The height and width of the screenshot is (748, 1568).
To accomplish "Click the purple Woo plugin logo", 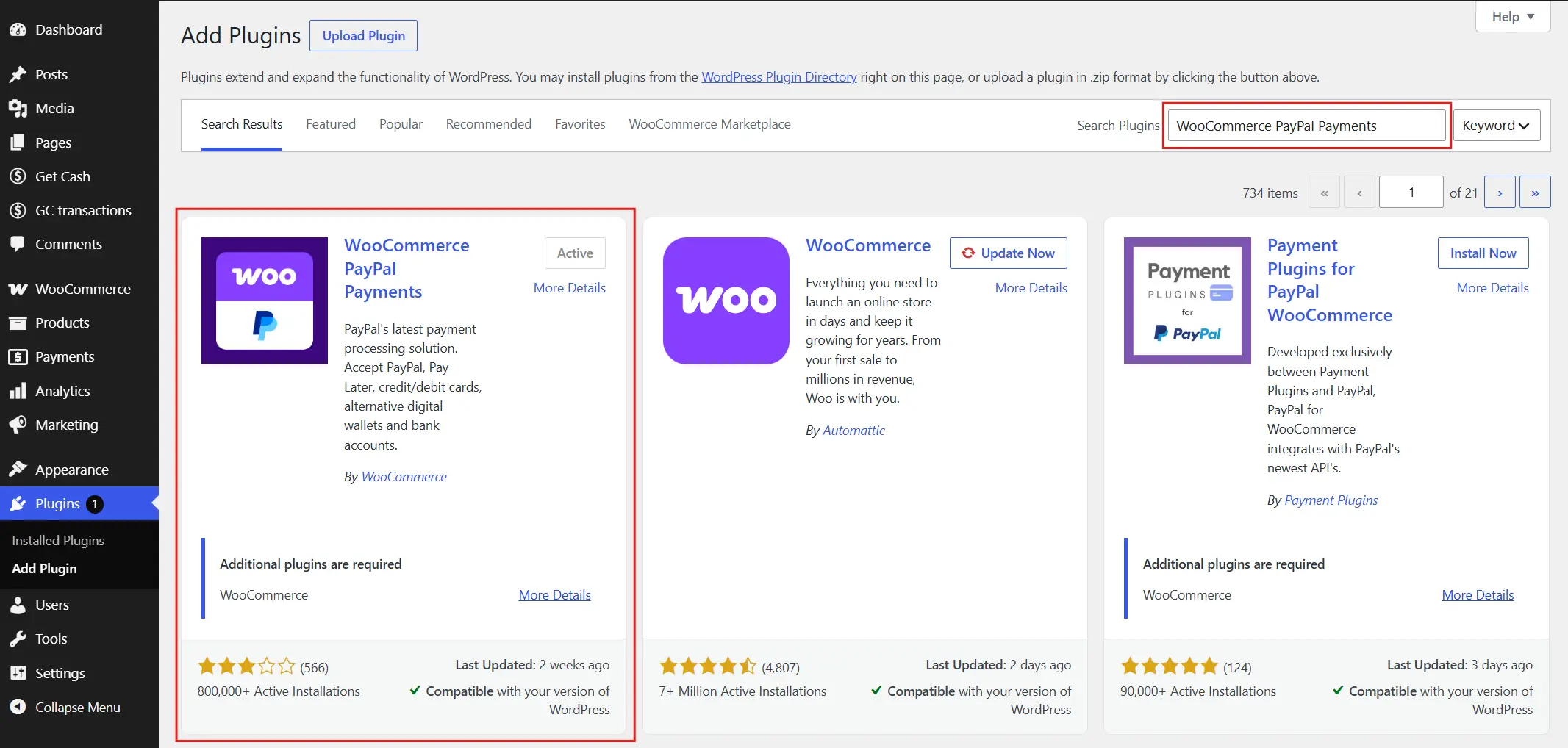I will (726, 301).
